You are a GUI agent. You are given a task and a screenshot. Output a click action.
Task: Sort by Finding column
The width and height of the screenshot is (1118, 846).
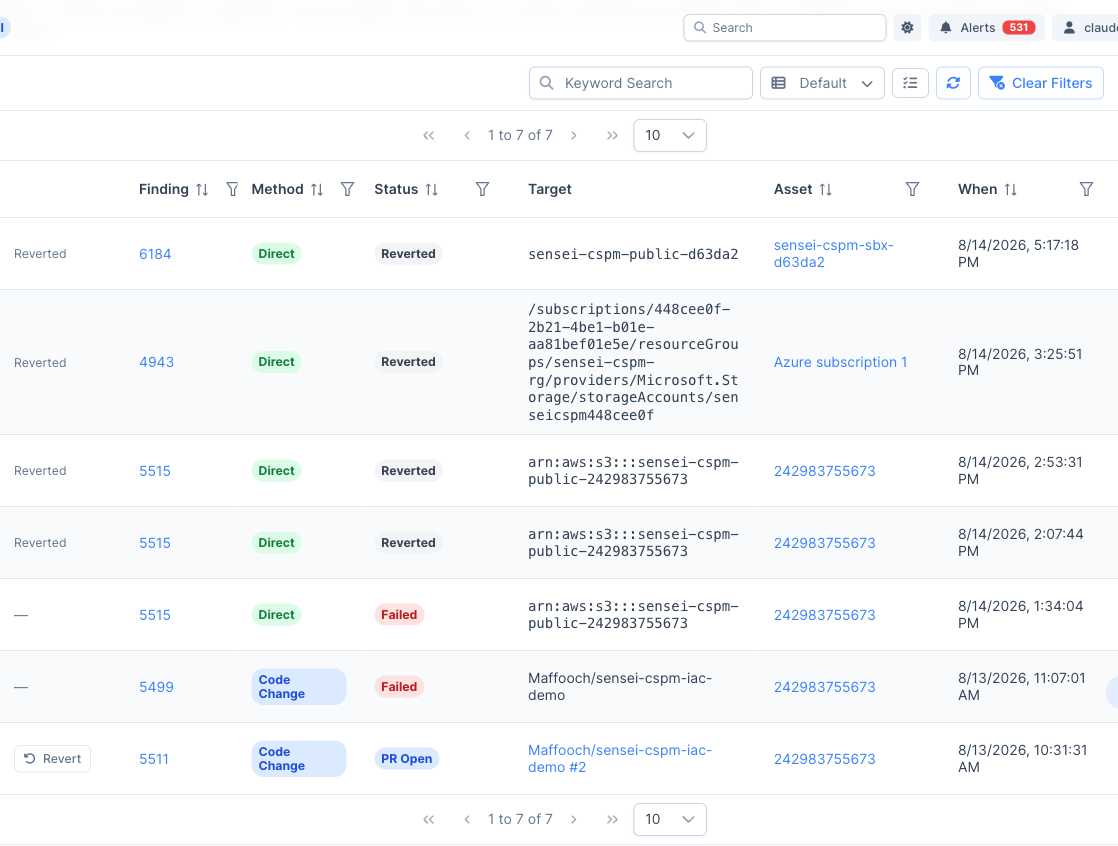[x=202, y=190]
